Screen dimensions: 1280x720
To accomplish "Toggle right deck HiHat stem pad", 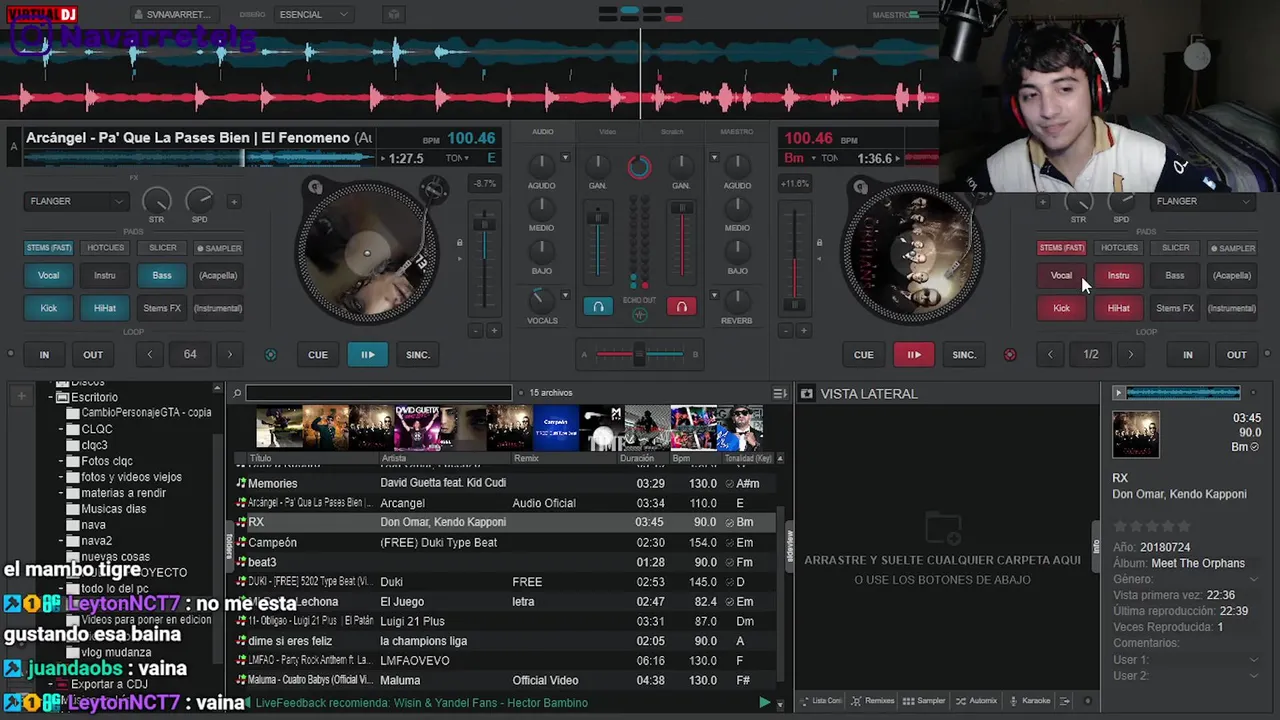I will [1118, 308].
